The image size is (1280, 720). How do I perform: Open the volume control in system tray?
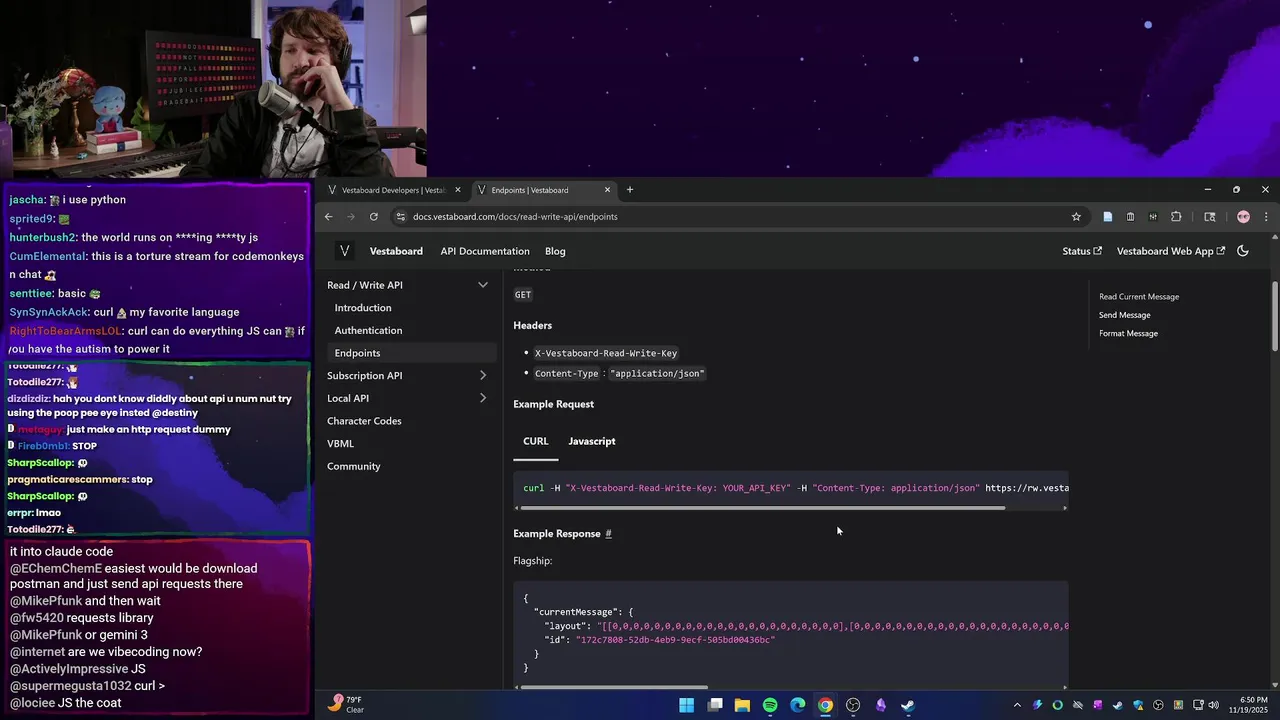(x=1214, y=705)
